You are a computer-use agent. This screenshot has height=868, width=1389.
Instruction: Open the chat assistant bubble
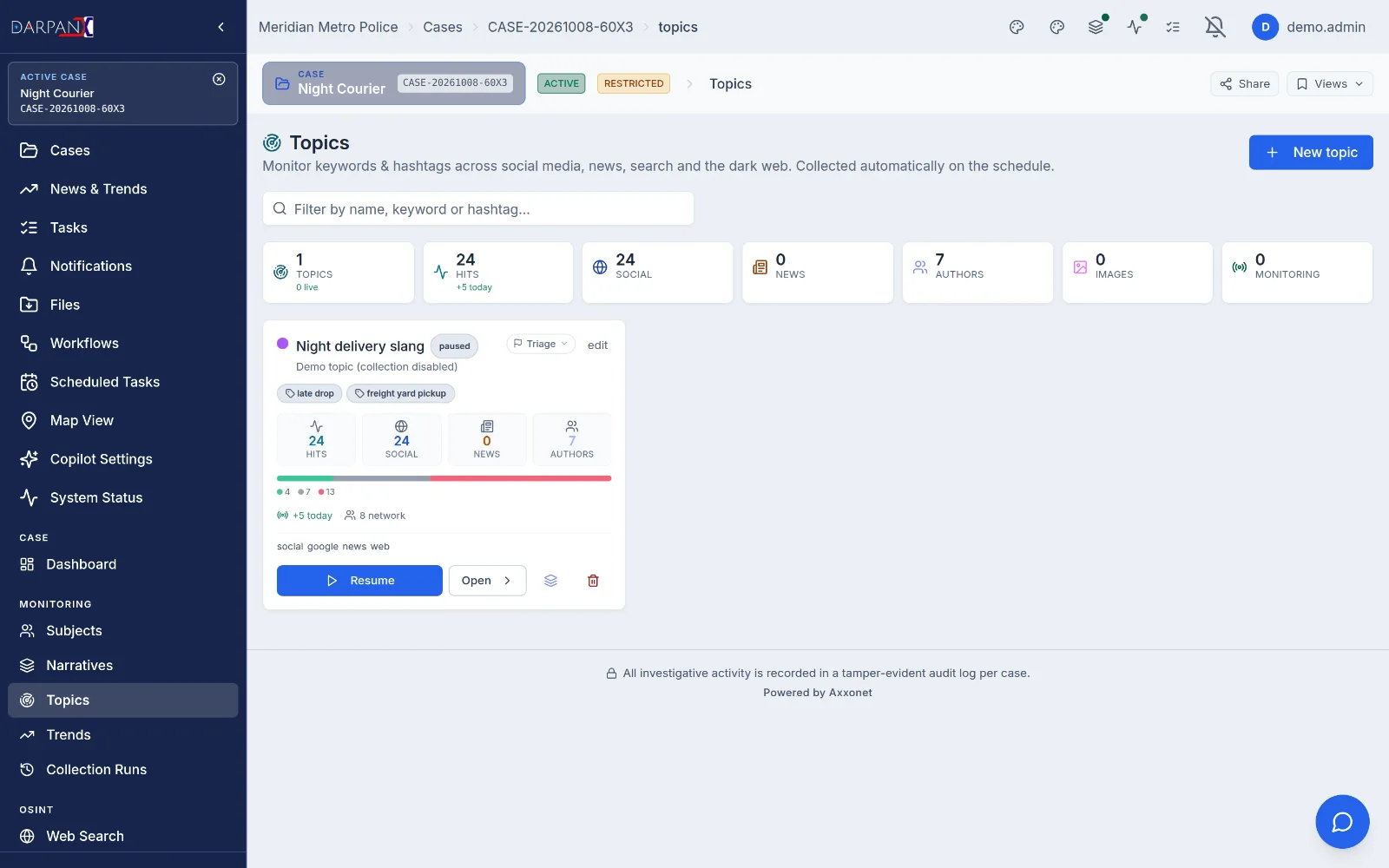[x=1342, y=822]
